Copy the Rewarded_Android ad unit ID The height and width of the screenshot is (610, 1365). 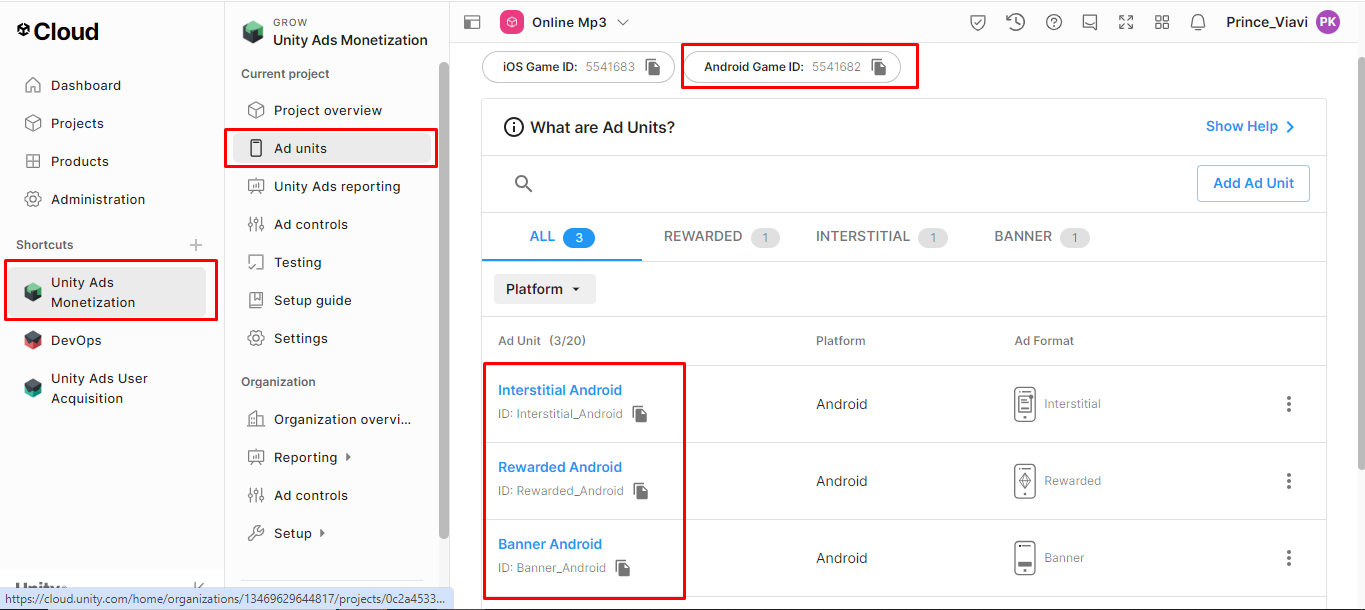641,491
